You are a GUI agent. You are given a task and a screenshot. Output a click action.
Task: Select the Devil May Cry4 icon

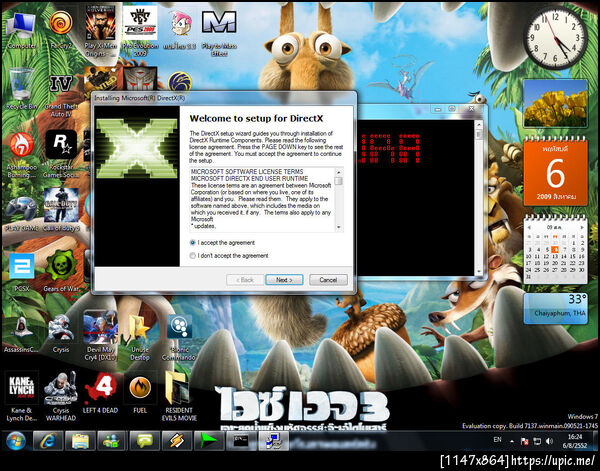100,335
